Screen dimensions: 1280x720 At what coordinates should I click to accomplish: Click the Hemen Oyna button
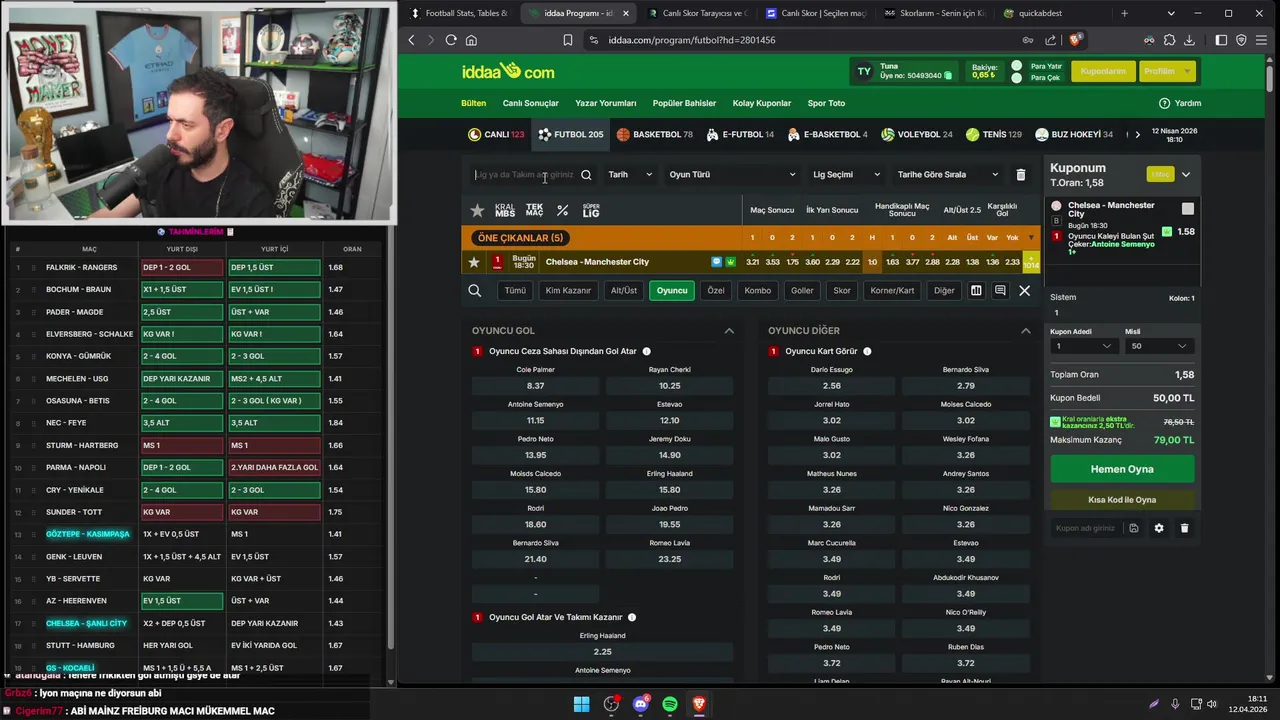pyautogui.click(x=1122, y=469)
